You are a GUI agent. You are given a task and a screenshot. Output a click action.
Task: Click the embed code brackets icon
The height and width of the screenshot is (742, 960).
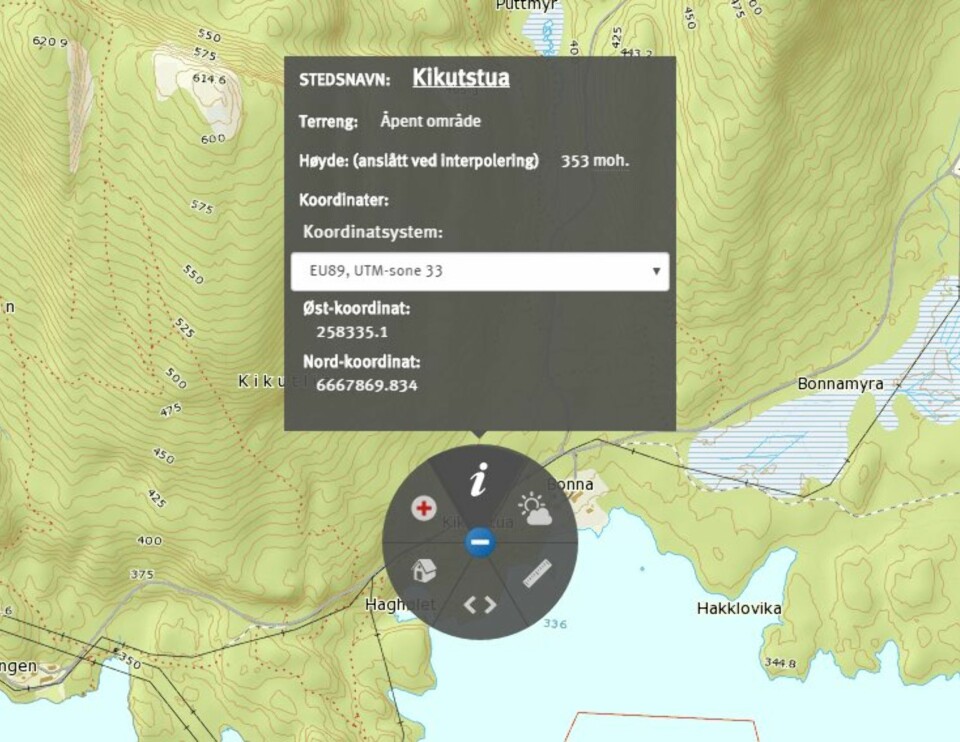click(x=479, y=604)
